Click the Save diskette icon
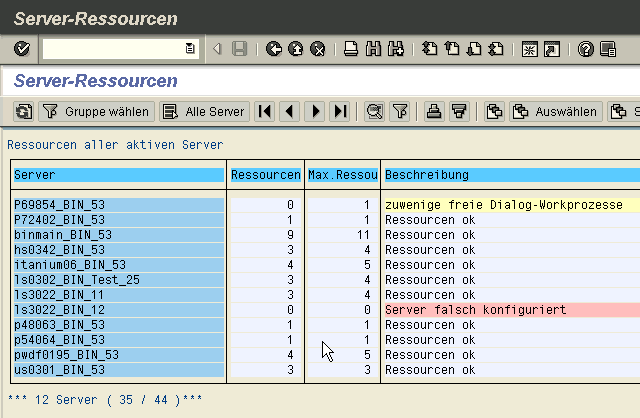The image size is (640, 418). [x=240, y=49]
